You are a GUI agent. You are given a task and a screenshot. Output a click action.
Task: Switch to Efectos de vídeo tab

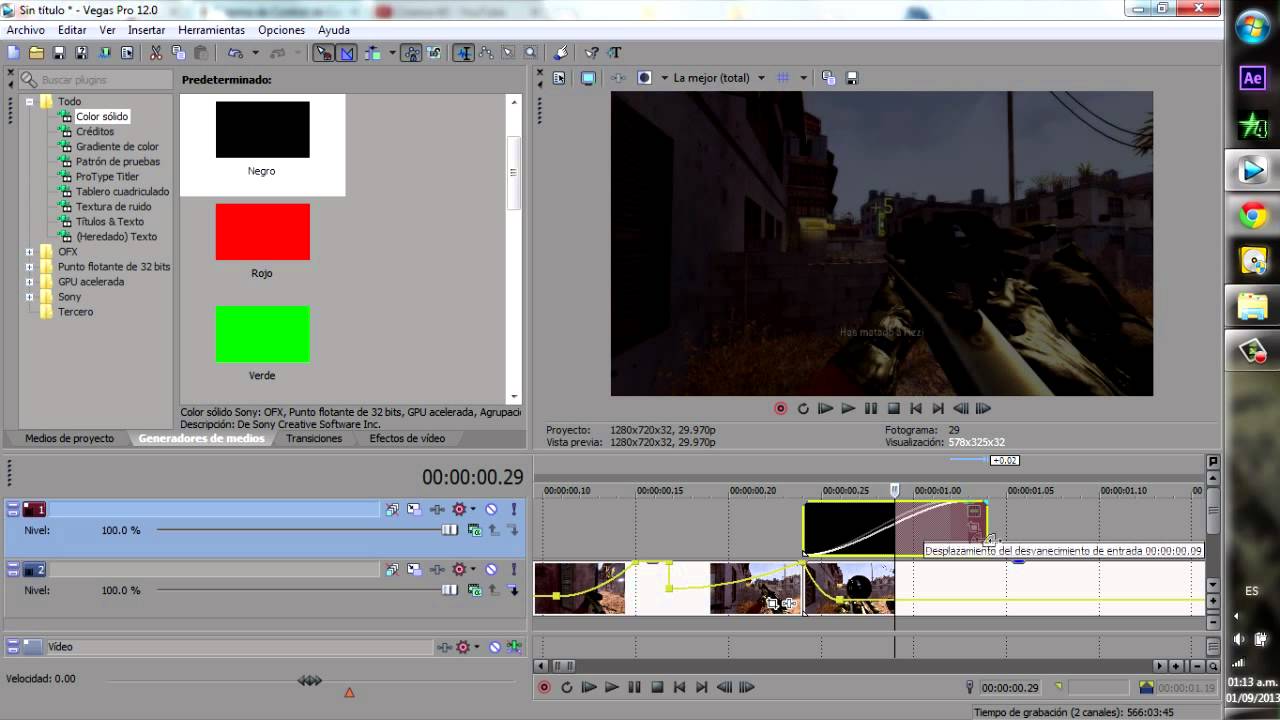[407, 438]
